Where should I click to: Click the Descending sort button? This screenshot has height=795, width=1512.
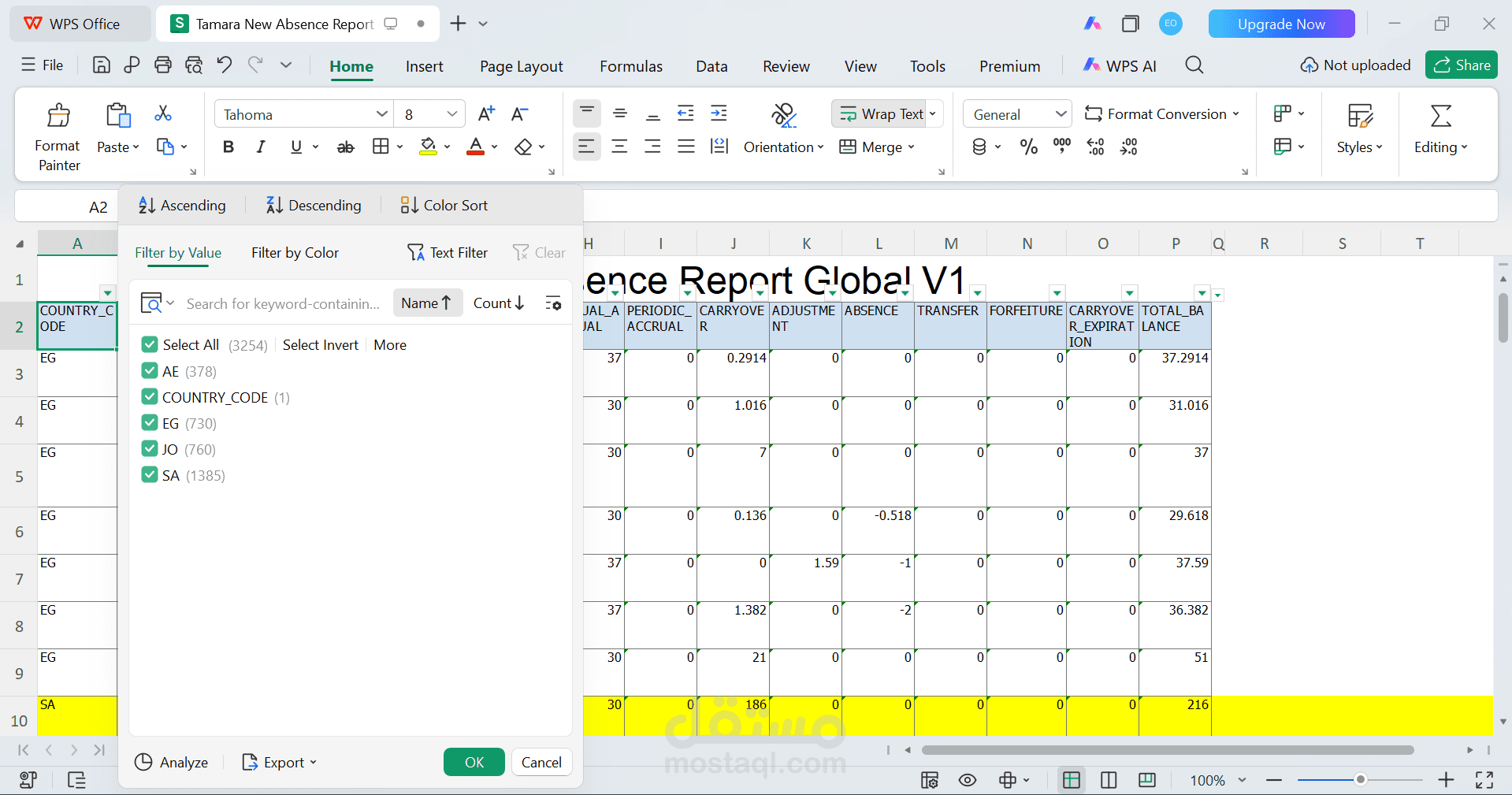tap(314, 206)
